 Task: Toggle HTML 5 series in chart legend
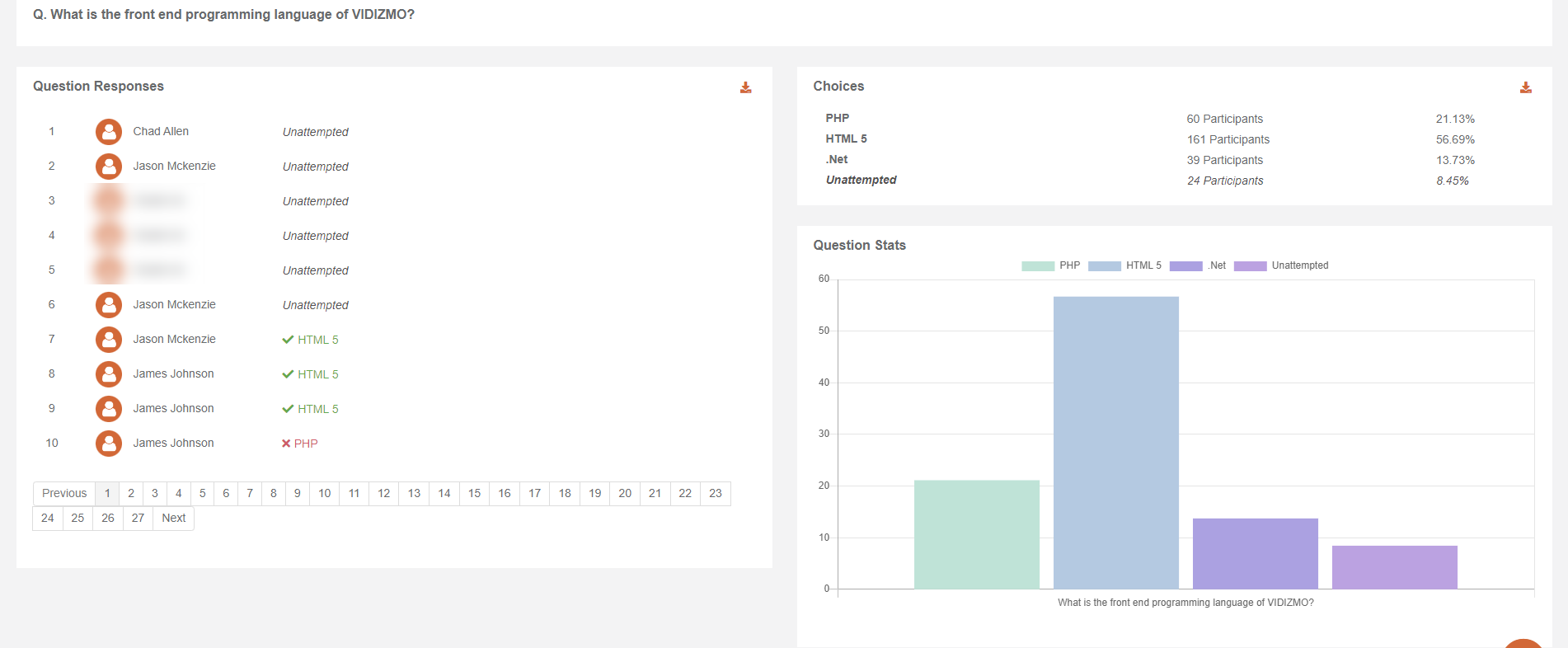coord(1124,265)
